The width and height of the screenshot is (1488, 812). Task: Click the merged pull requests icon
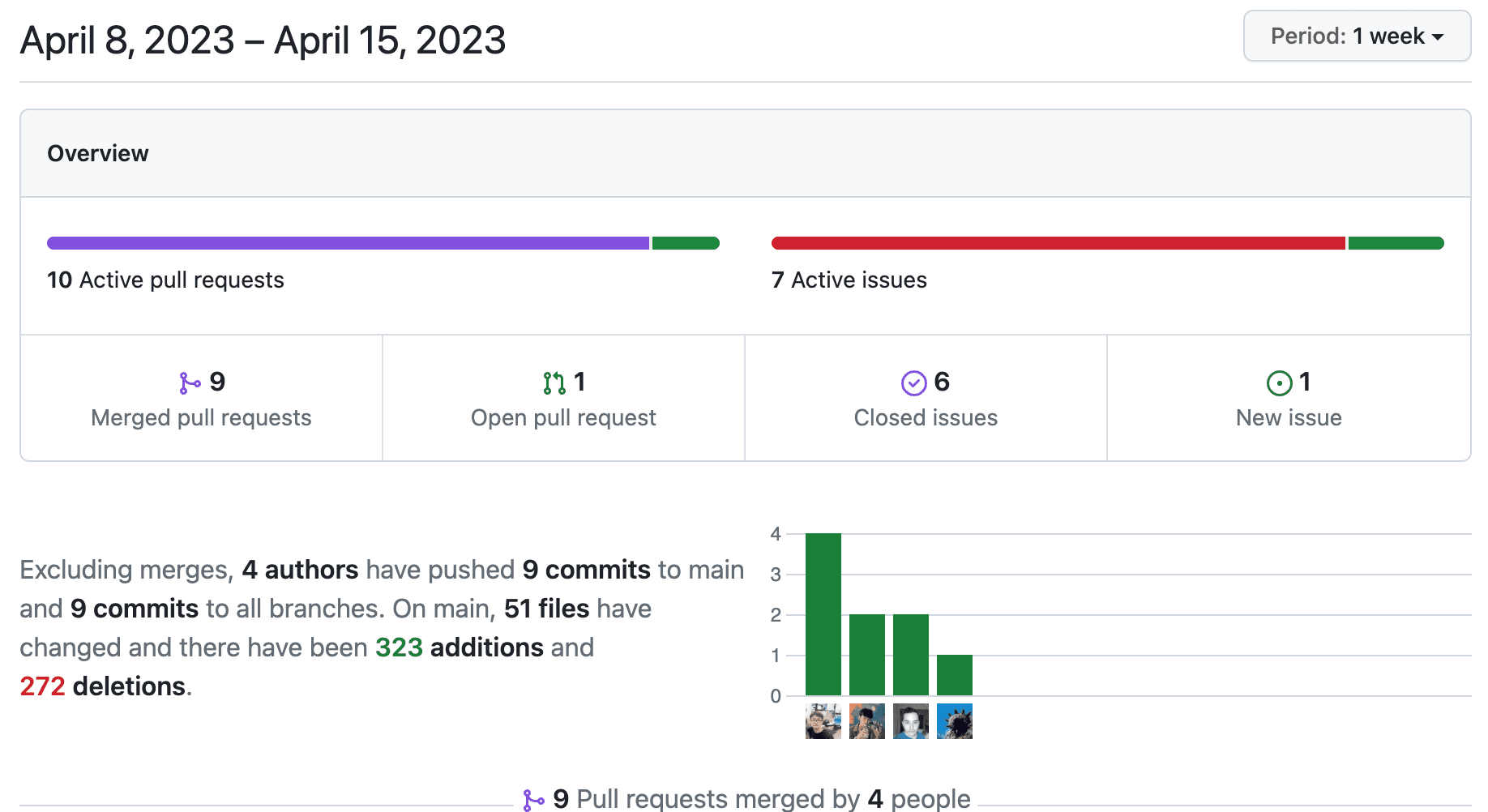190,382
